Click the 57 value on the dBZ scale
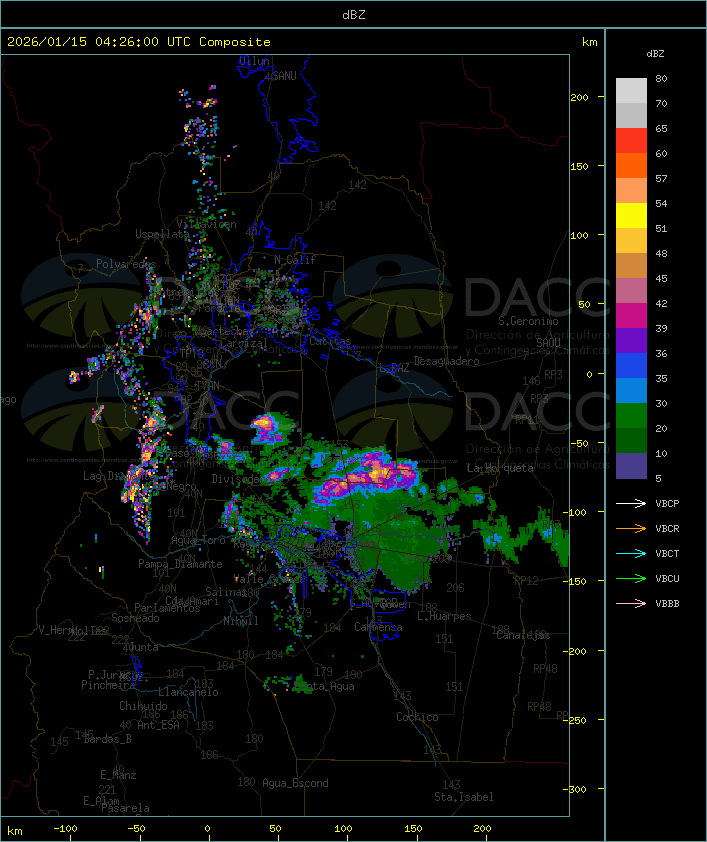 (661, 179)
